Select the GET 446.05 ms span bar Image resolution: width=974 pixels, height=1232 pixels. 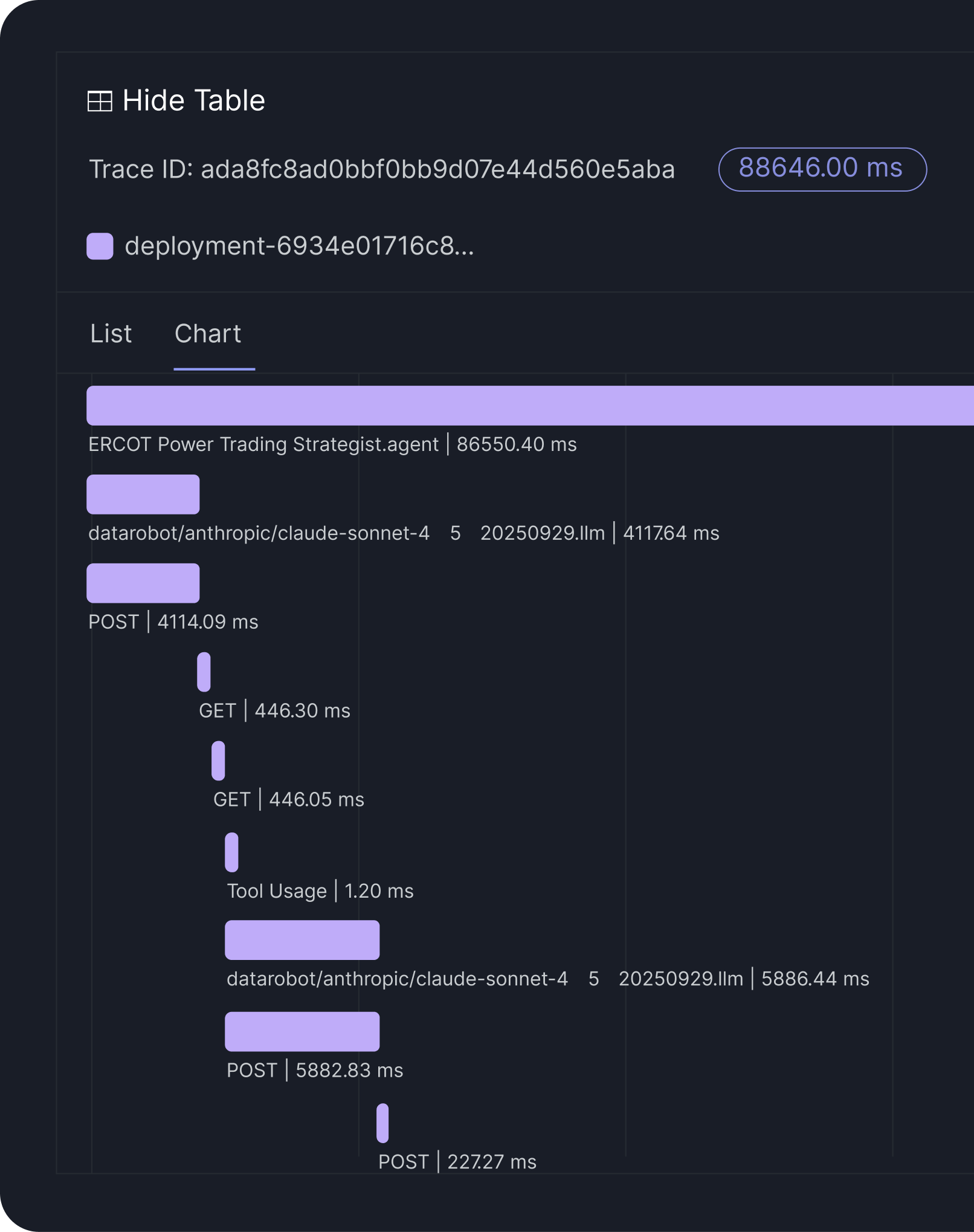(218, 761)
